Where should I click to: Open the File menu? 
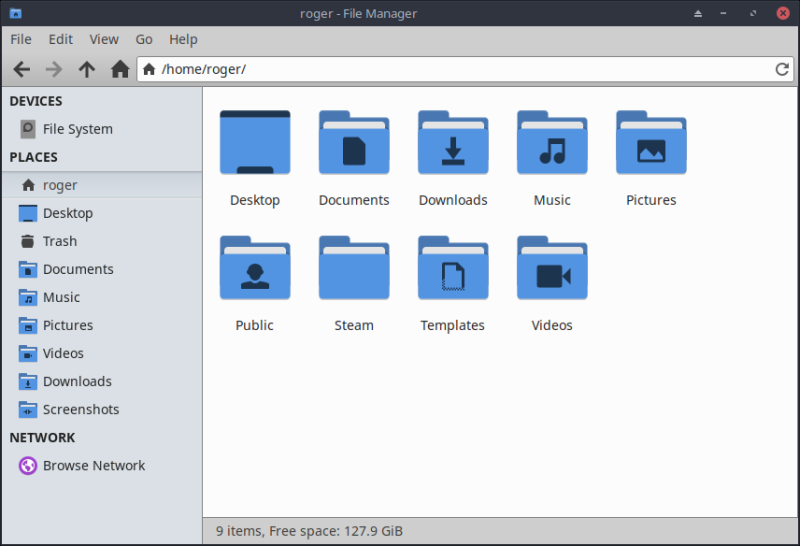21,39
